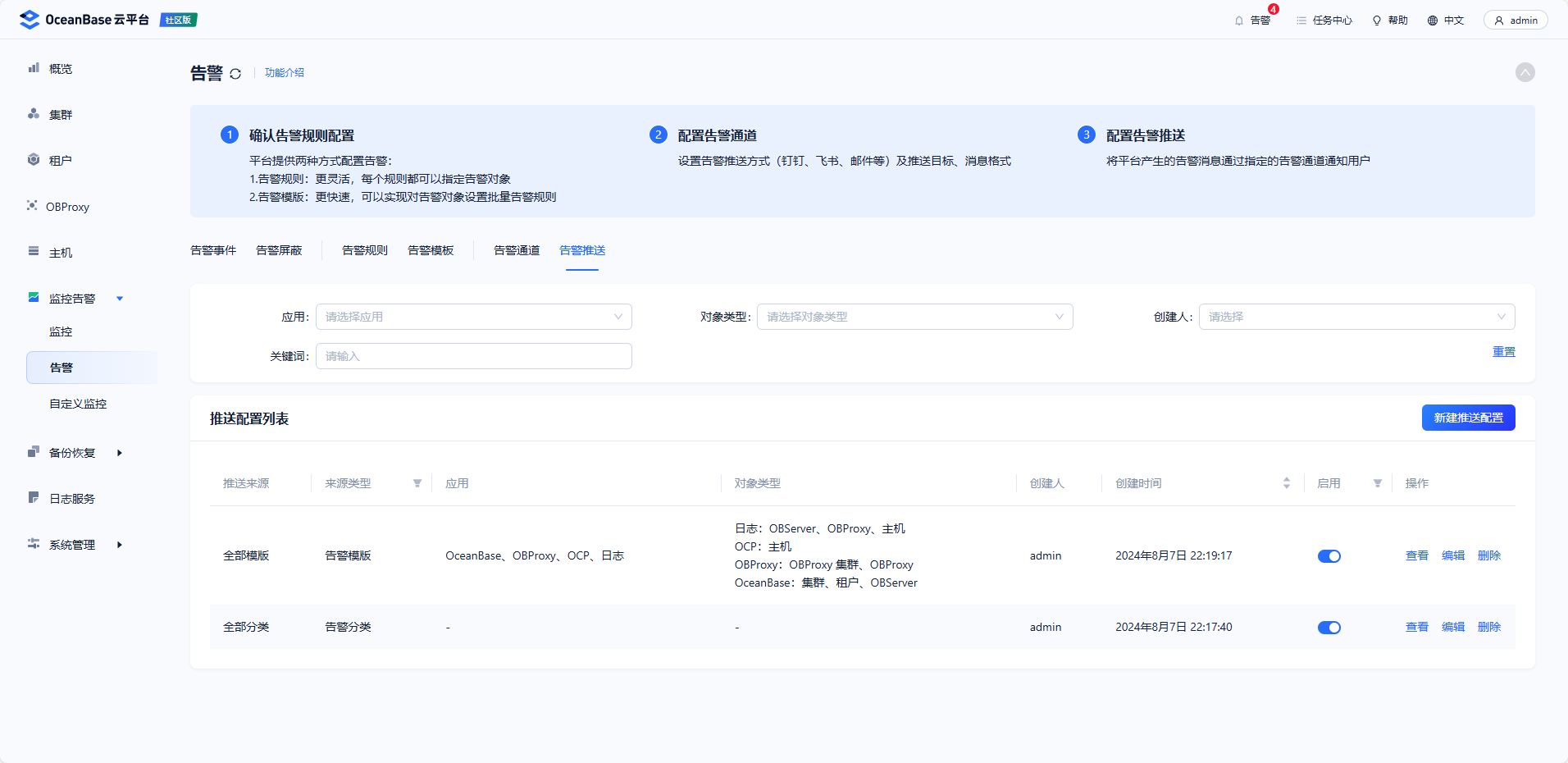Click 查看 for the 全部模版 row

click(x=1417, y=555)
